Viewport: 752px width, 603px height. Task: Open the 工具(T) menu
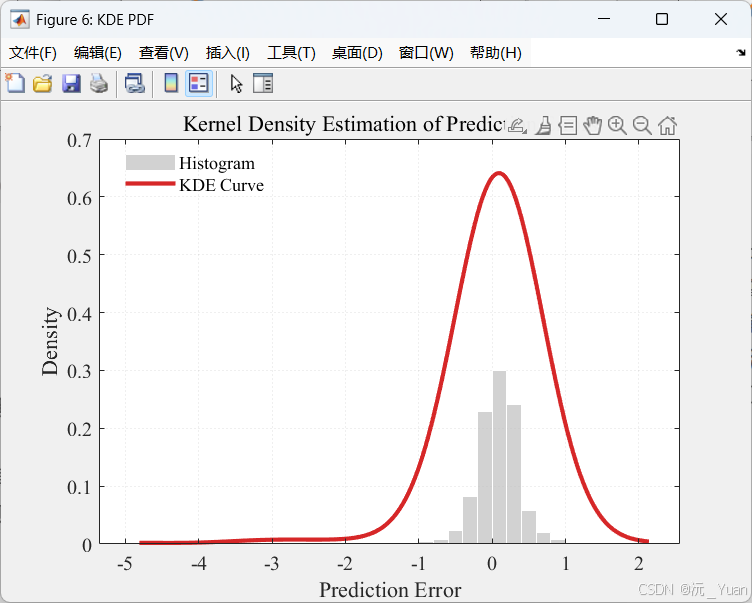(x=291, y=53)
